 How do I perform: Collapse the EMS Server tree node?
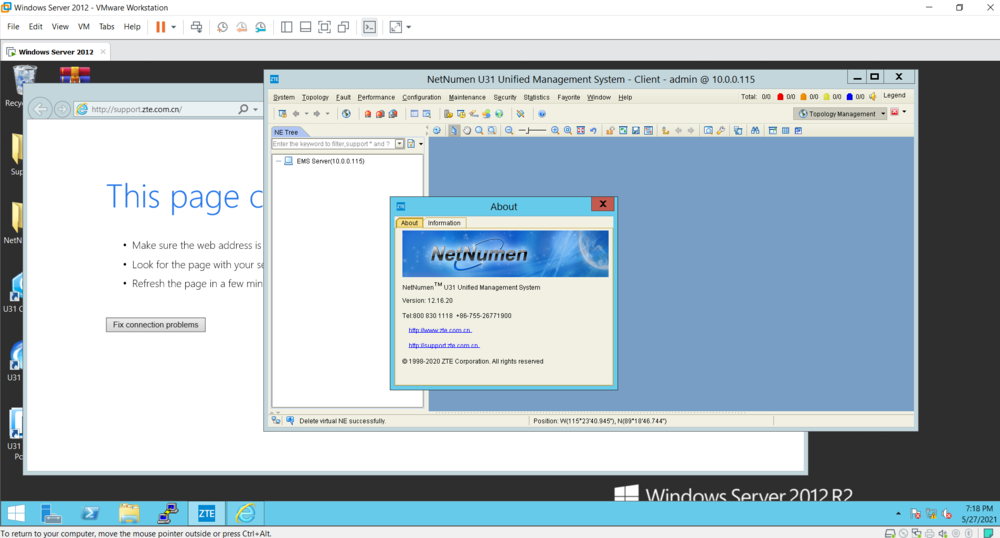tap(277, 161)
